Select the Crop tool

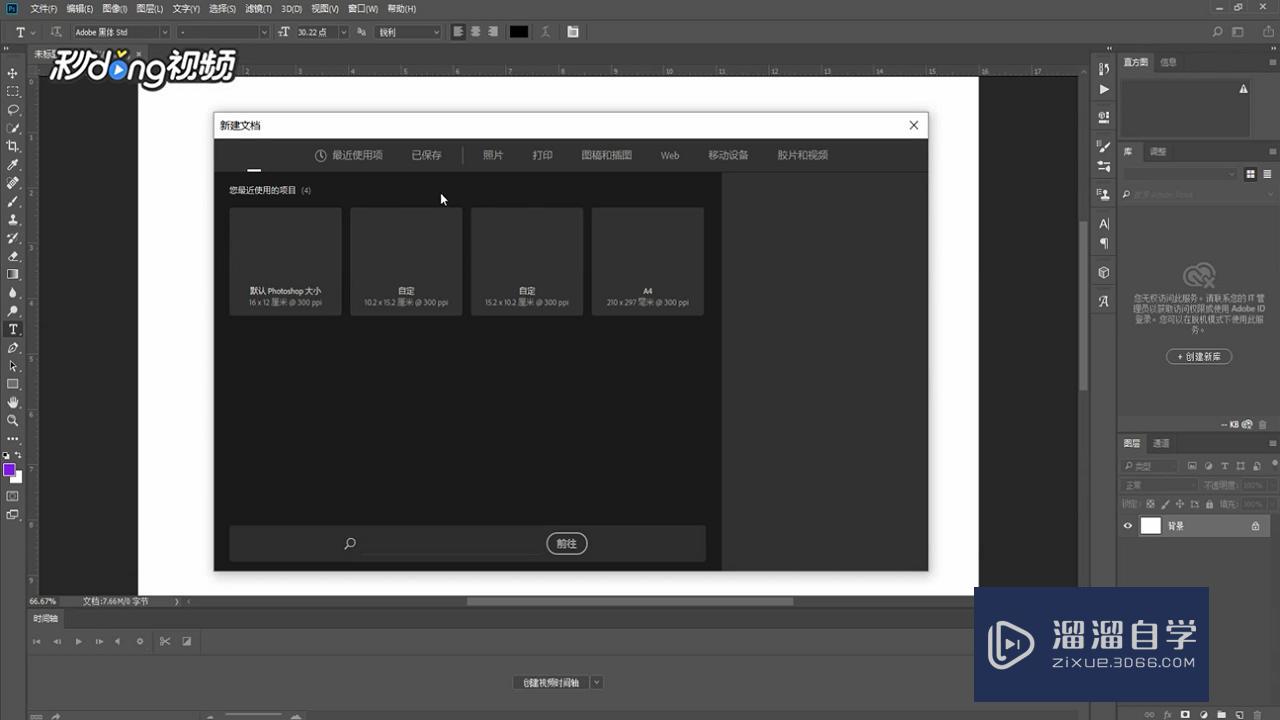[x=13, y=146]
